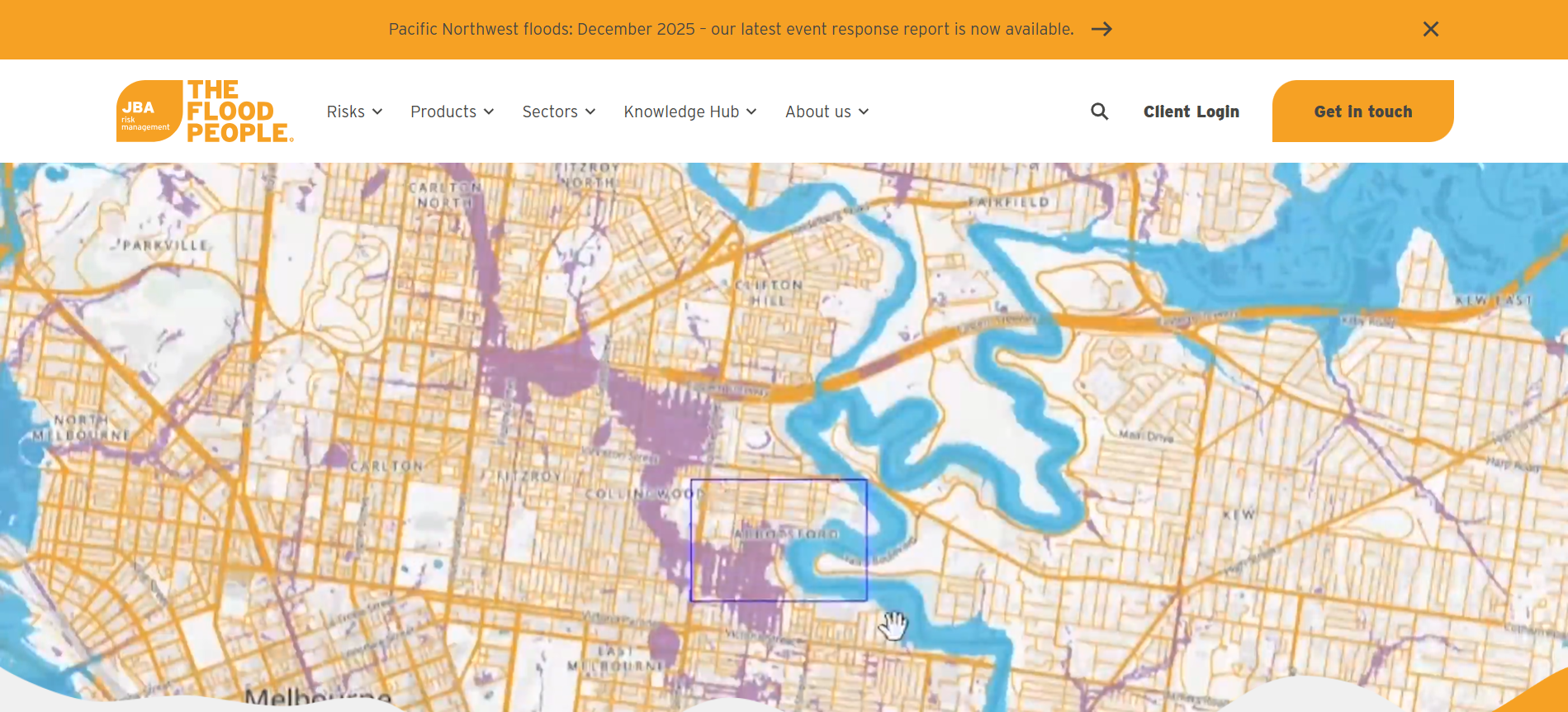Open the search magnifier icon
The width and height of the screenshot is (1568, 712).
[1099, 112]
